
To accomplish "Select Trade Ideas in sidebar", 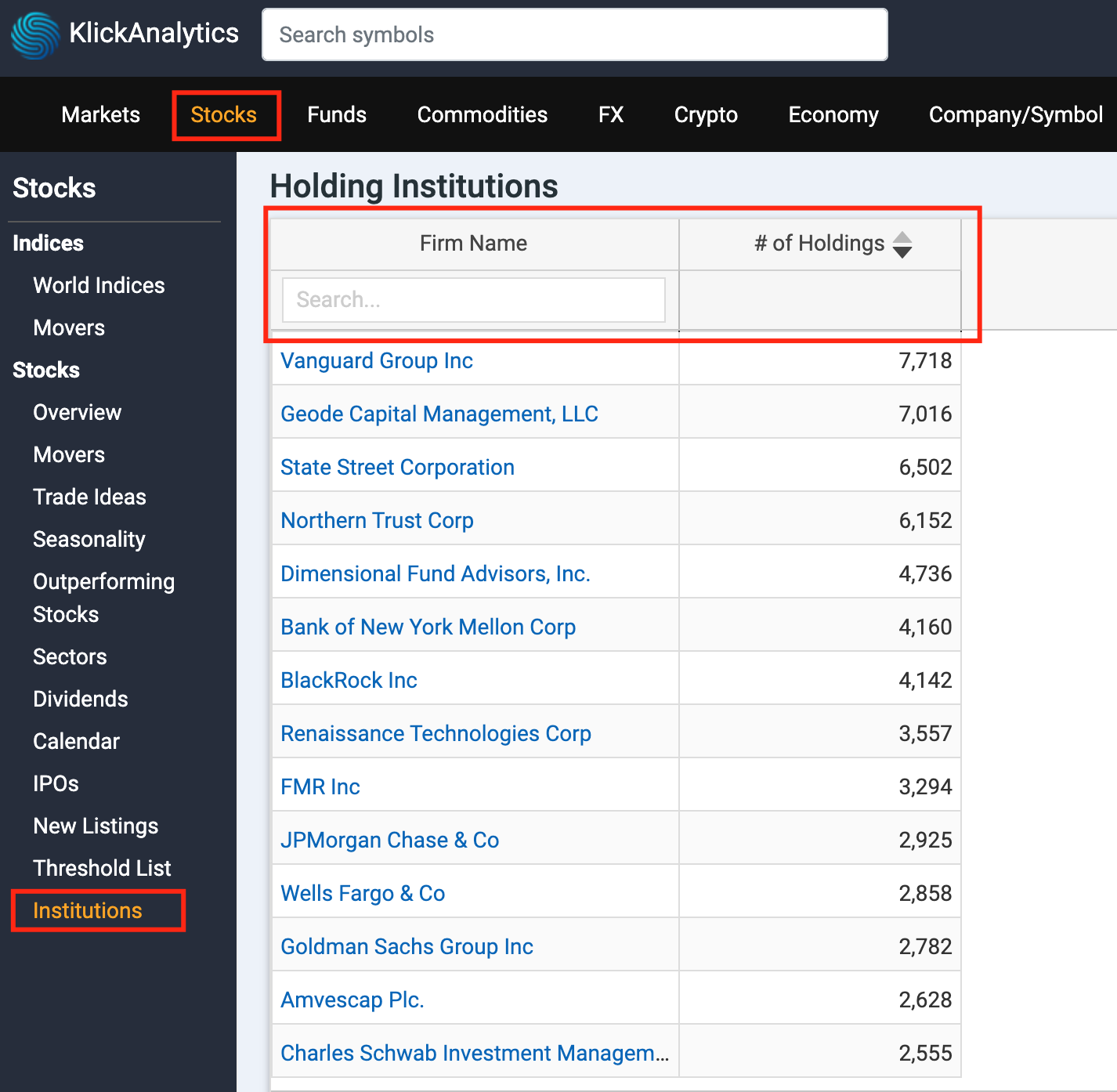I will [89, 497].
